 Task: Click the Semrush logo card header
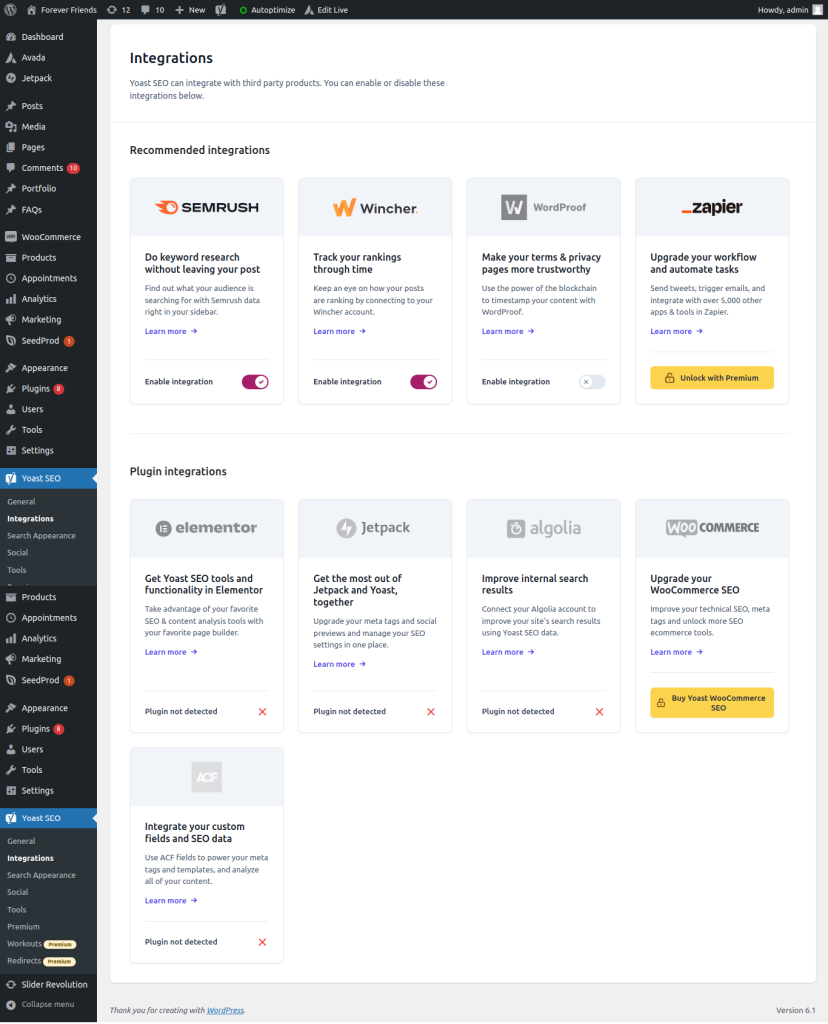[207, 208]
